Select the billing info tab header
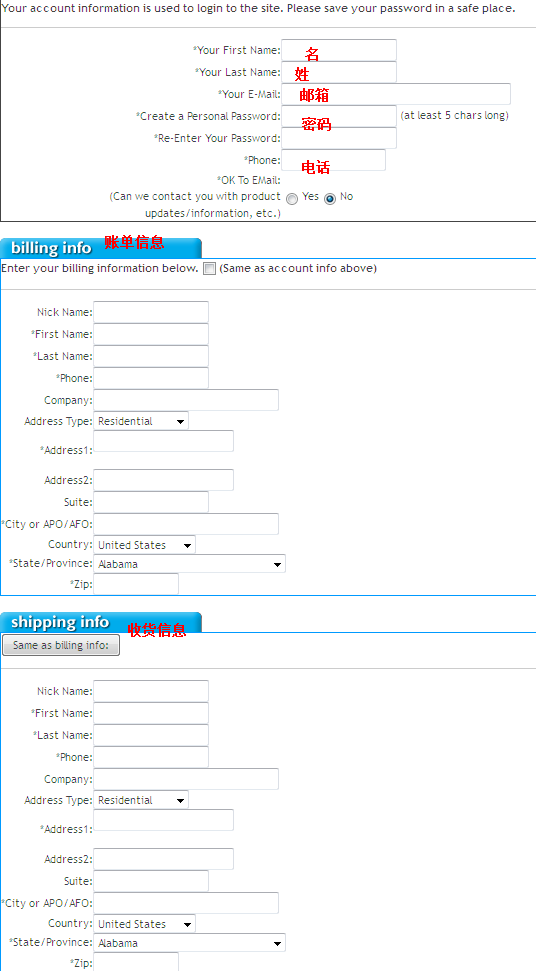The width and height of the screenshot is (536, 971). (x=101, y=248)
